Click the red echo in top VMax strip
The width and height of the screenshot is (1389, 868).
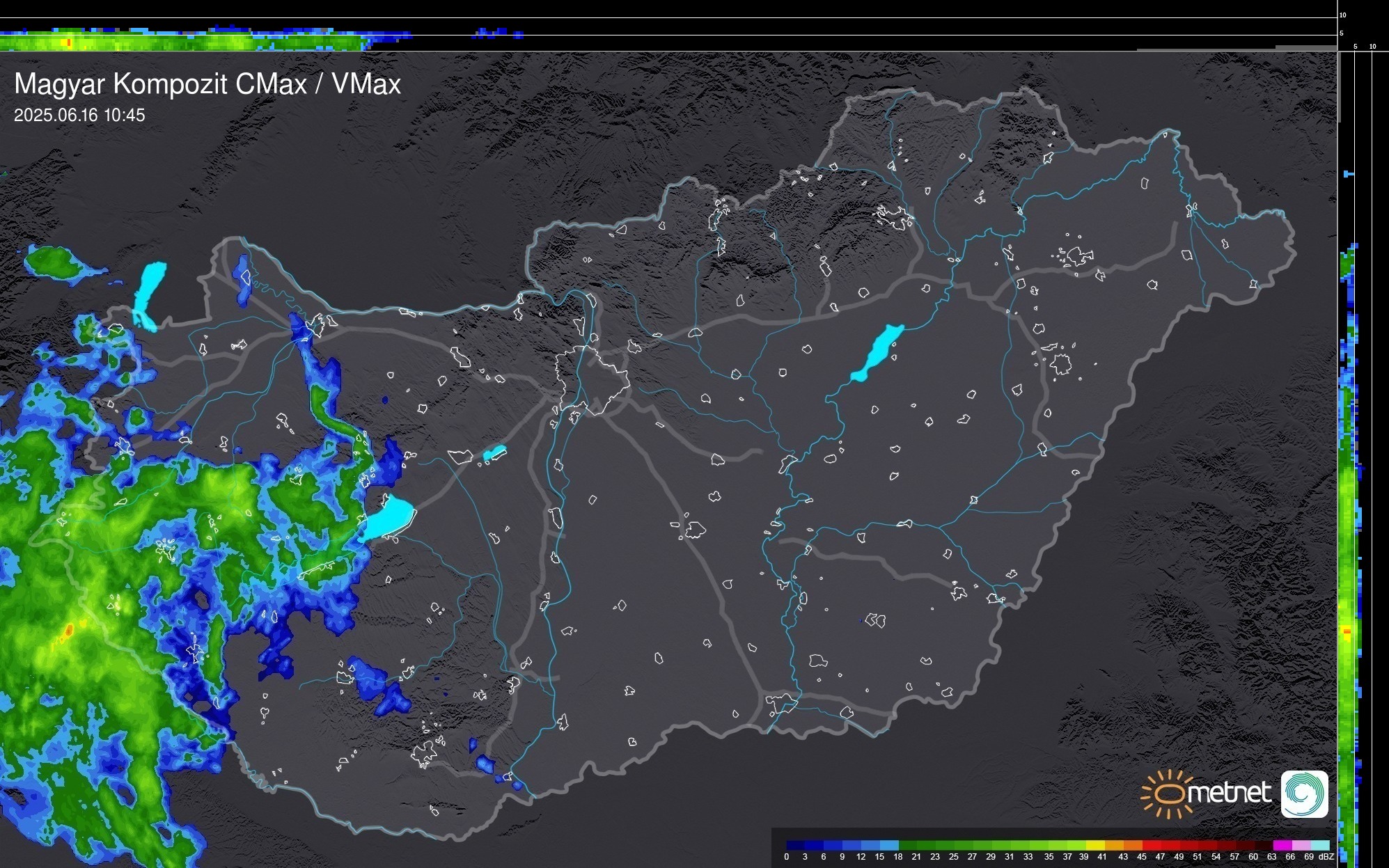[68, 43]
